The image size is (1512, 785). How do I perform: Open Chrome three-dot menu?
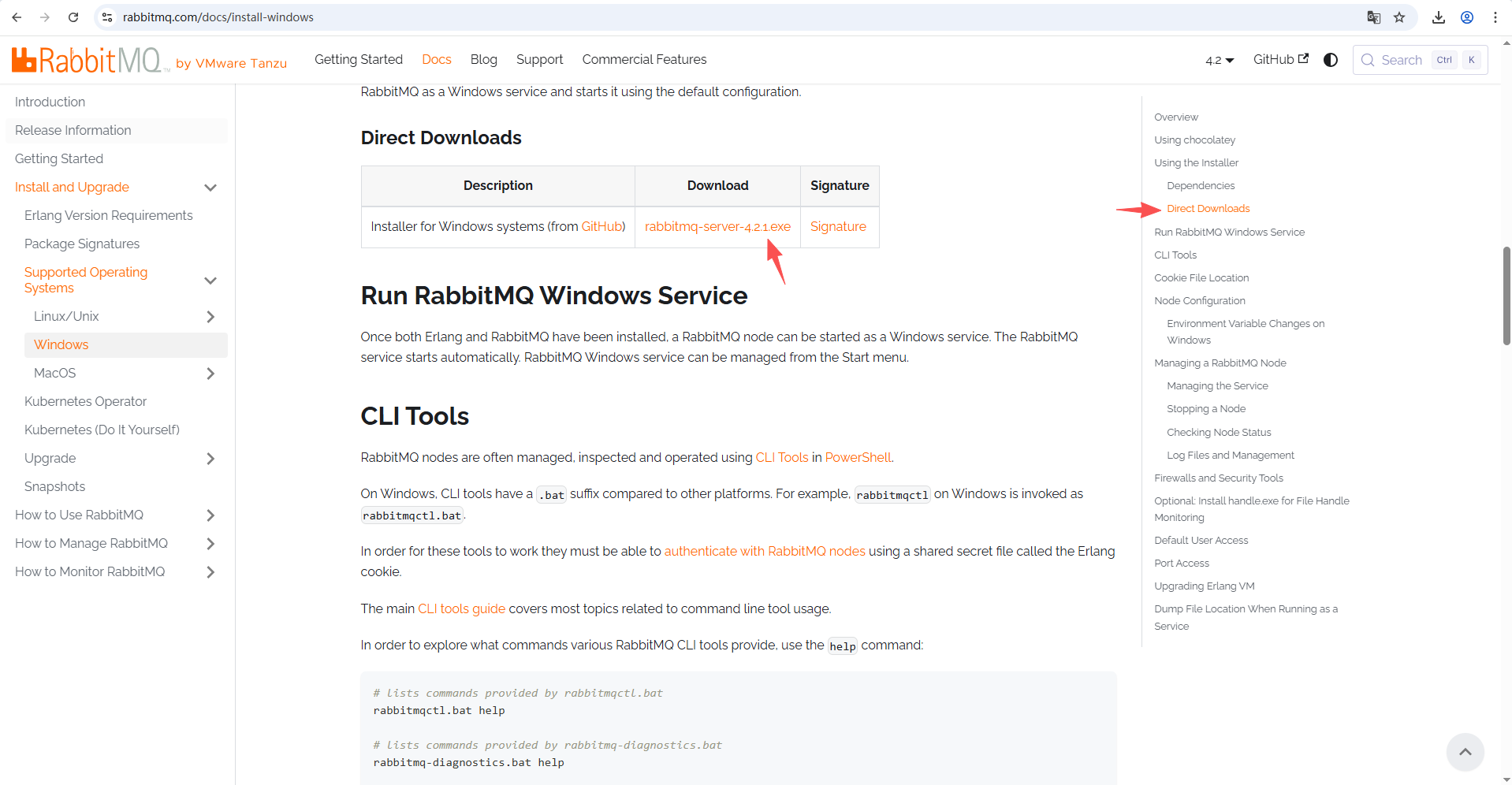(1495, 17)
